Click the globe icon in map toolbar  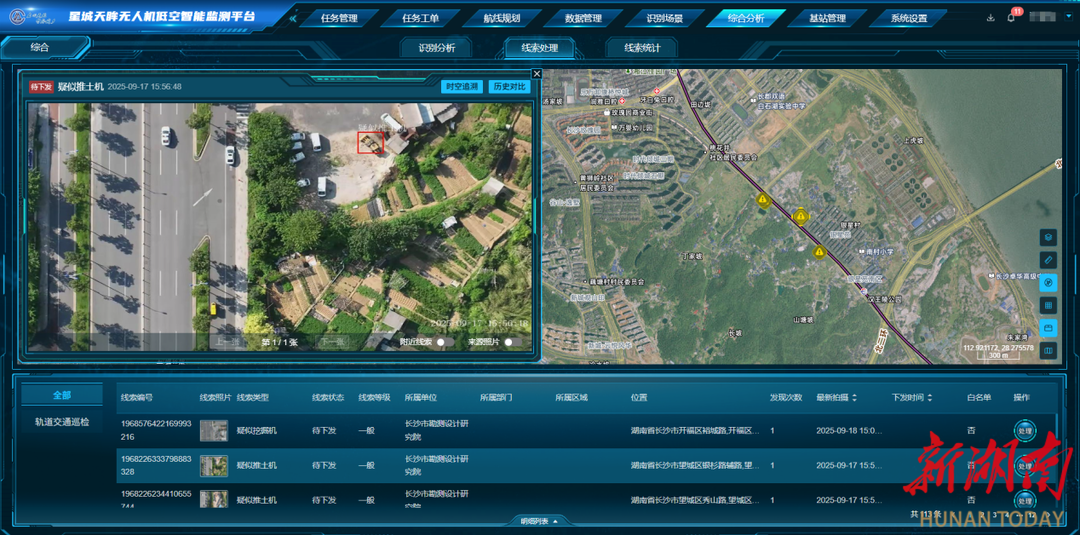pos(1048,283)
